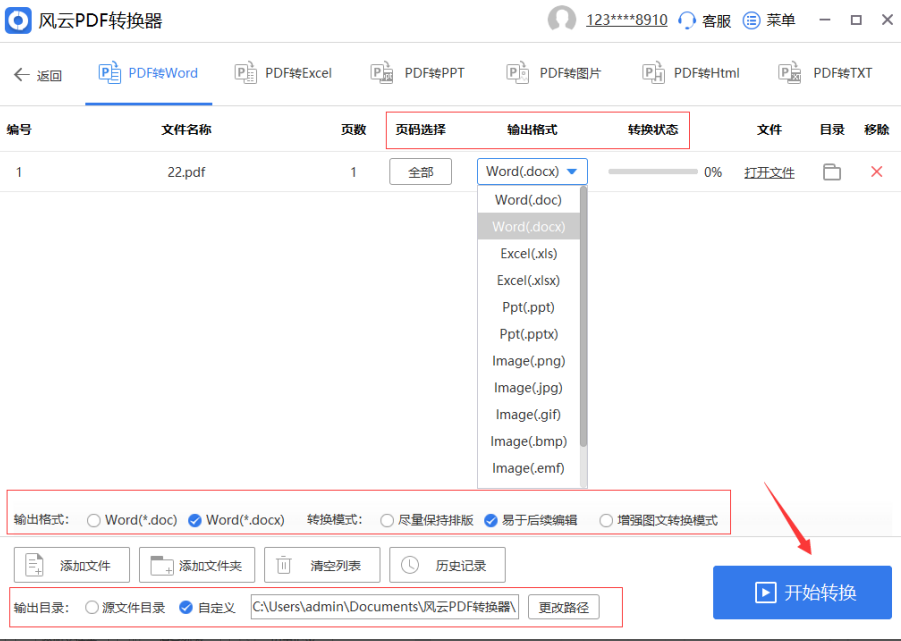Image resolution: width=901 pixels, height=641 pixels.
Task: Click the 添加文件夹 folder icon
Action: 161,565
